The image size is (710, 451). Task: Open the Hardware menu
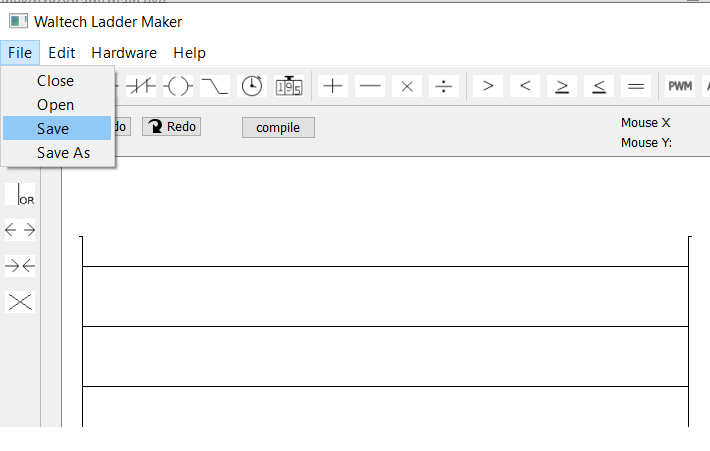coord(124,53)
